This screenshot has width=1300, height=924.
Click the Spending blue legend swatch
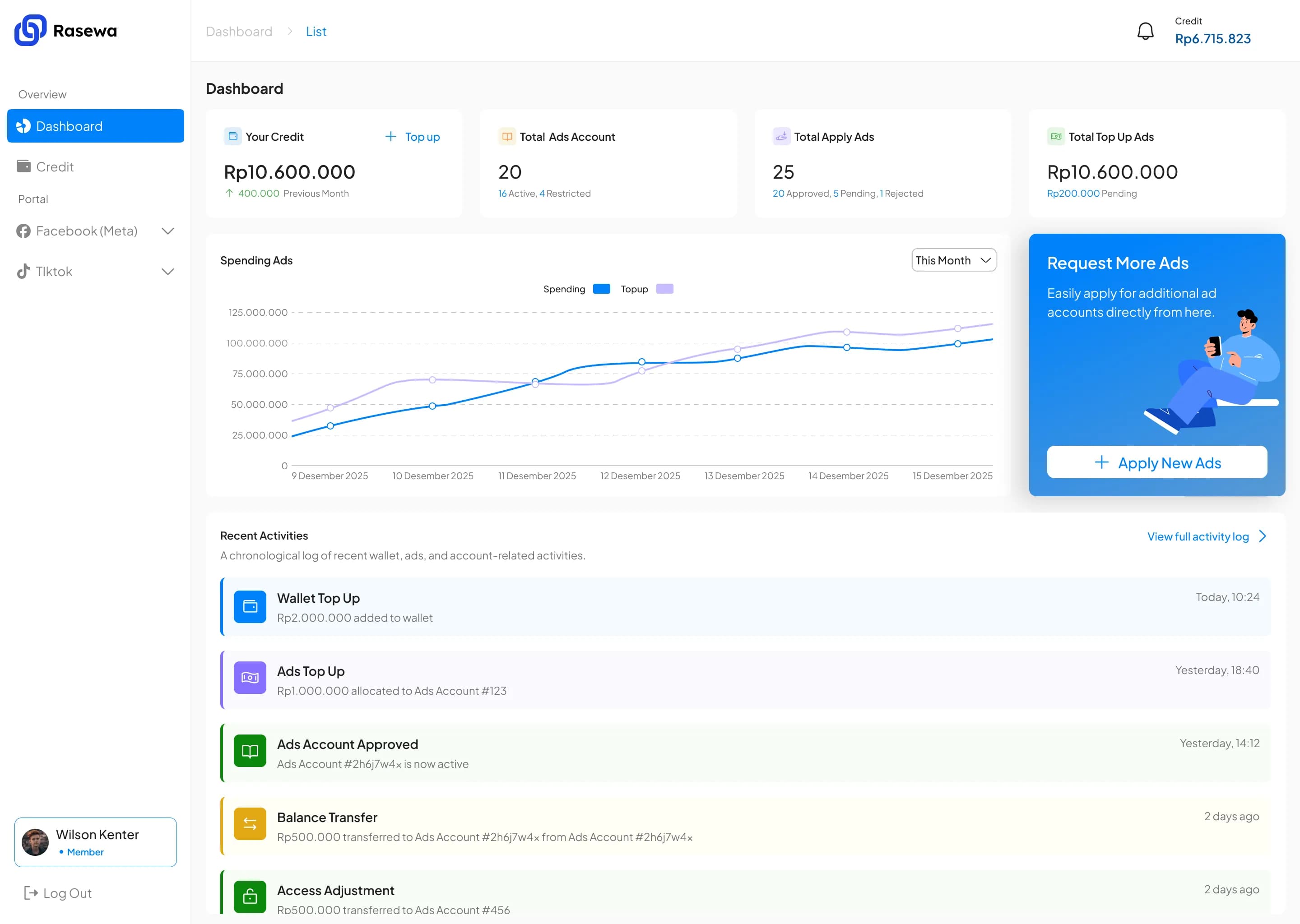(602, 288)
